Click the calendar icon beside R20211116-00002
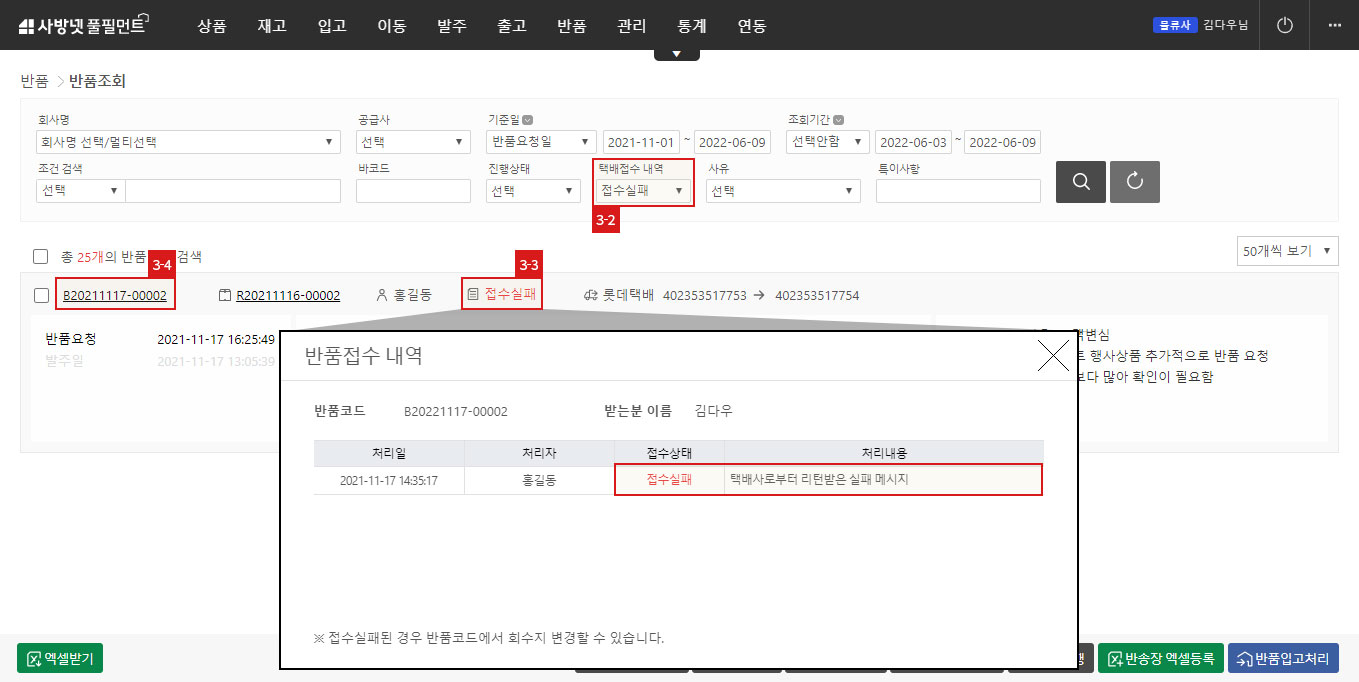This screenshot has height=682, width=1359. point(223,295)
